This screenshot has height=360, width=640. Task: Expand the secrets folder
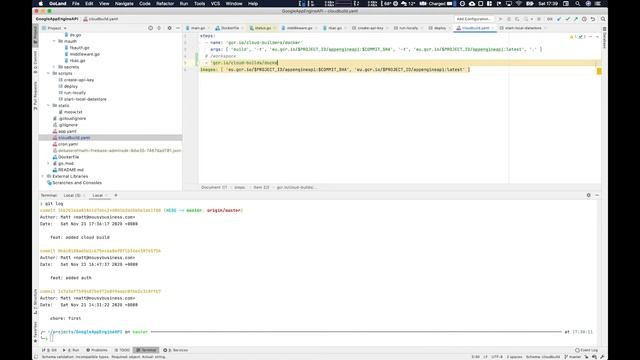pyautogui.click(x=54, y=67)
